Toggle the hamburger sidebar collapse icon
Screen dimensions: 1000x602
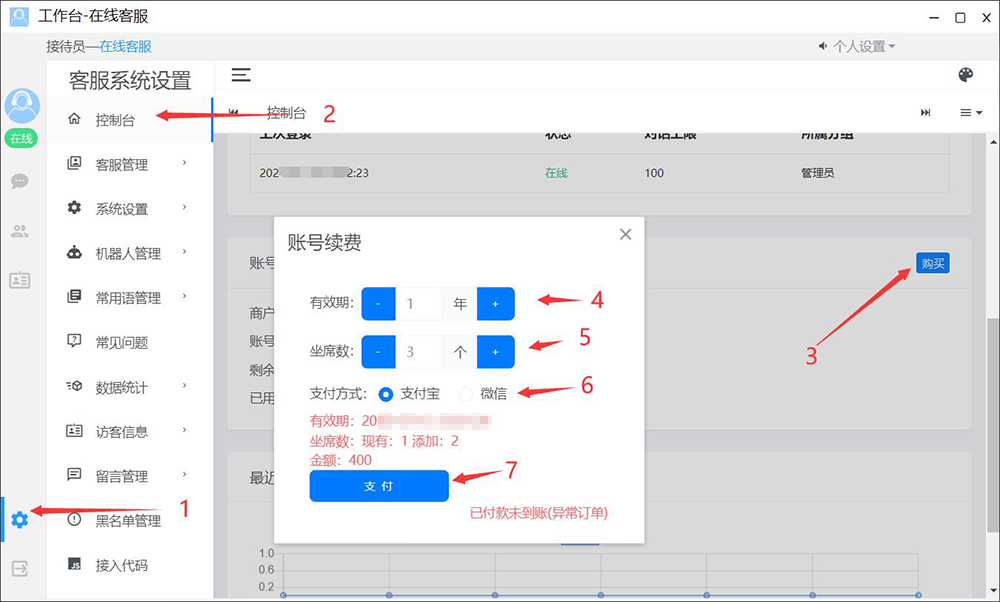[x=241, y=75]
